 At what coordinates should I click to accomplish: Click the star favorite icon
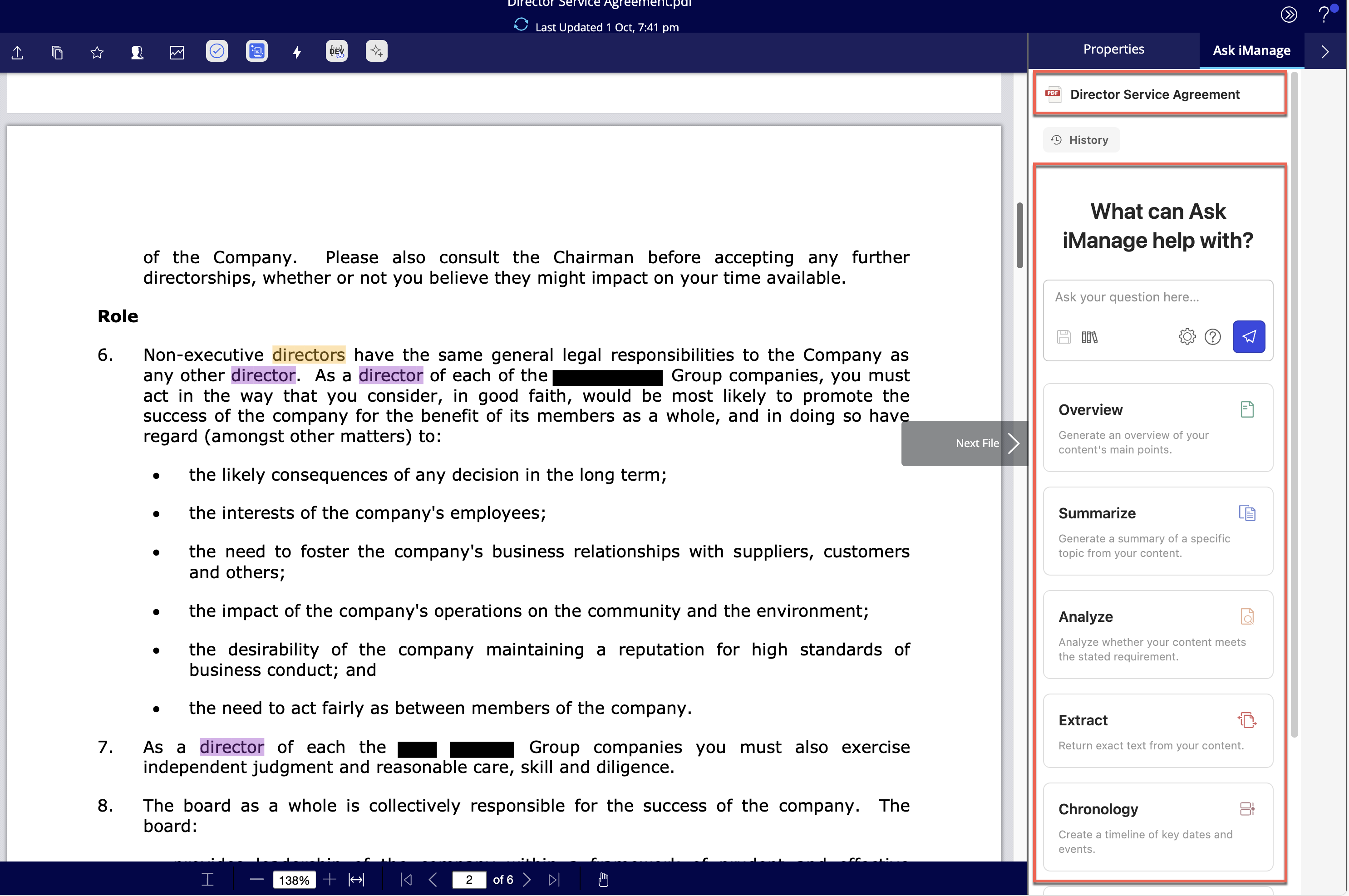(97, 53)
